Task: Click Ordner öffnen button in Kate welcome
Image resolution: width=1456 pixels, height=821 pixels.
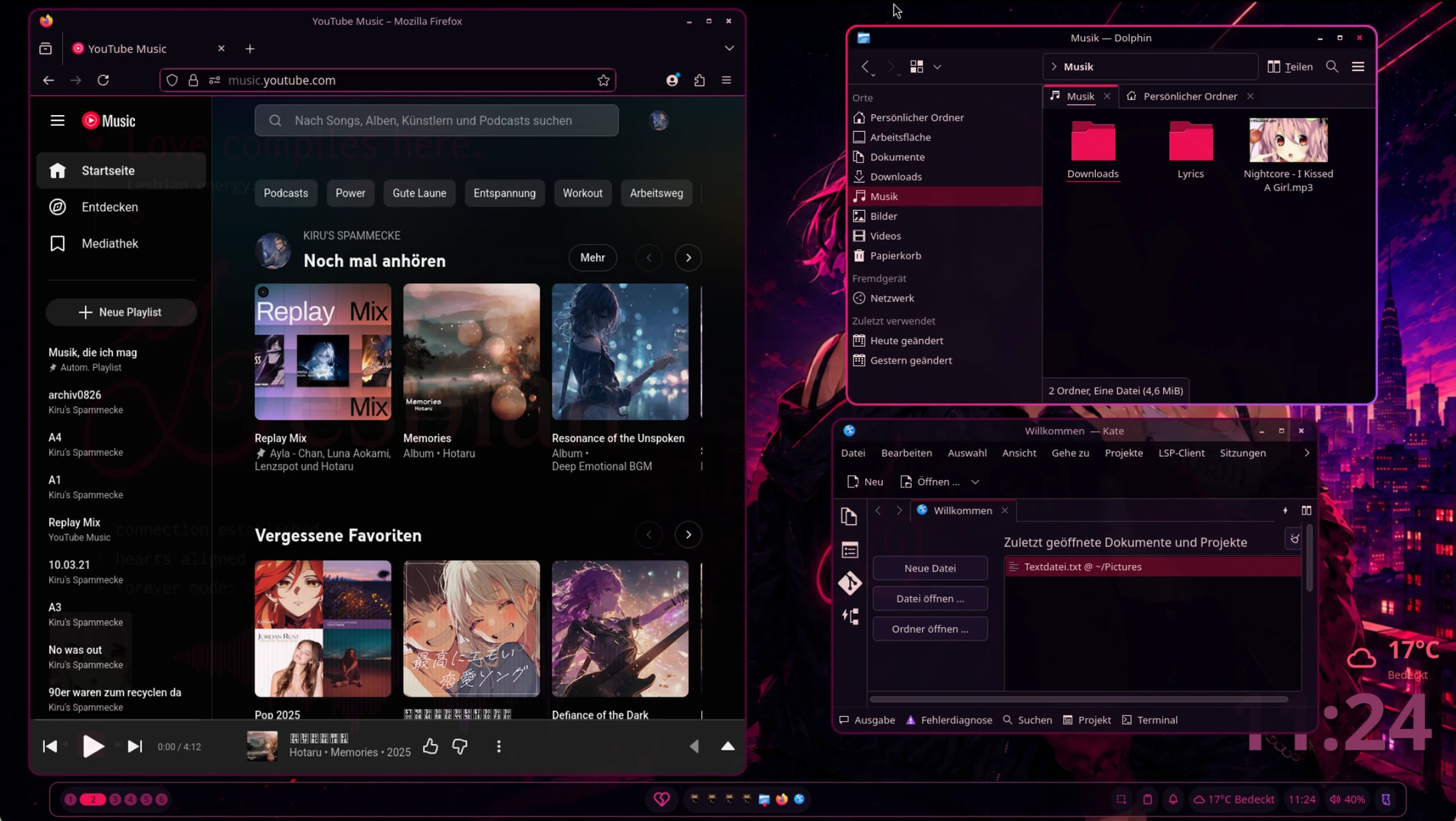Action: 930,629
